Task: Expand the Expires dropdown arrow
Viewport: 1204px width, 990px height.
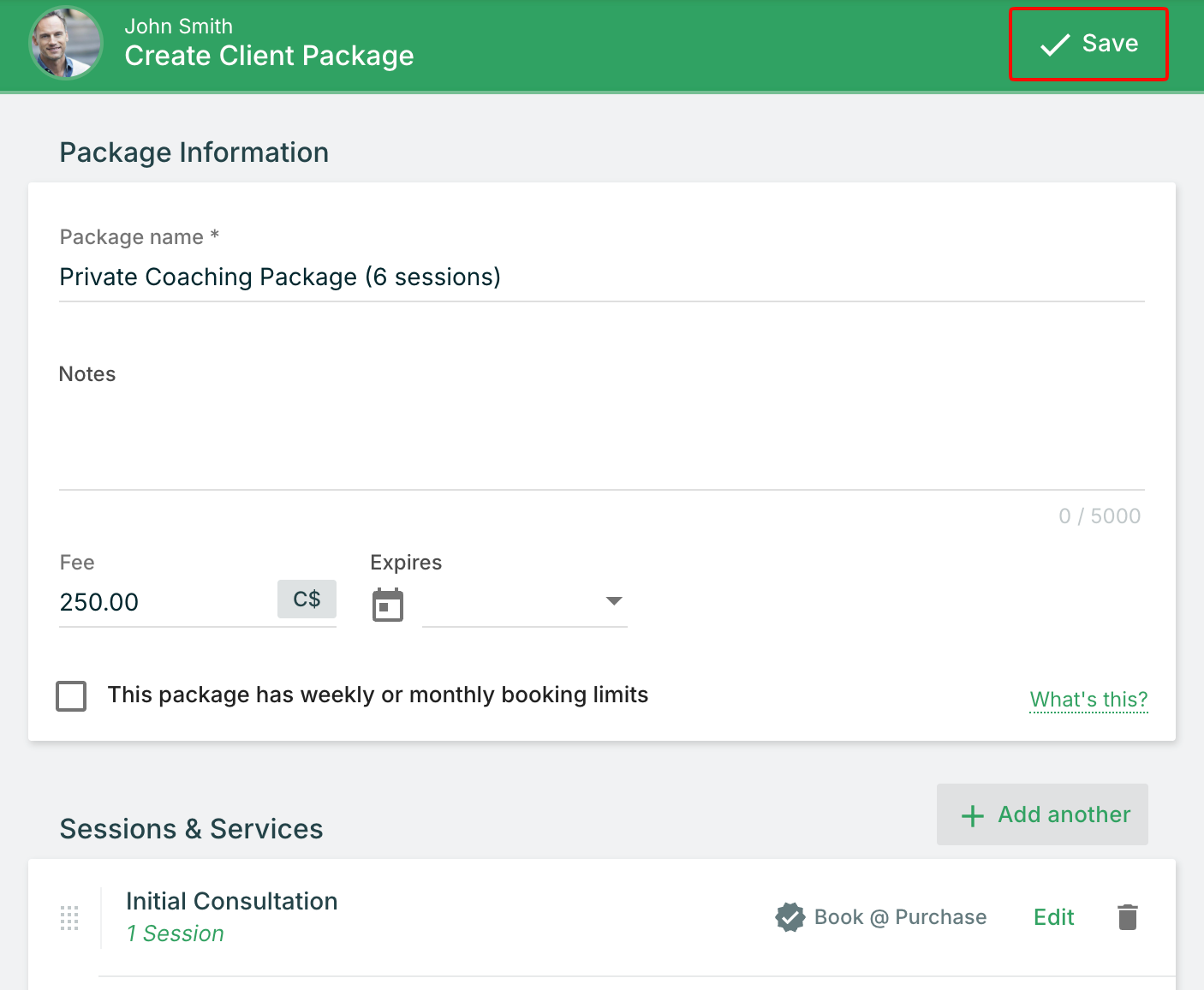Action: click(613, 601)
